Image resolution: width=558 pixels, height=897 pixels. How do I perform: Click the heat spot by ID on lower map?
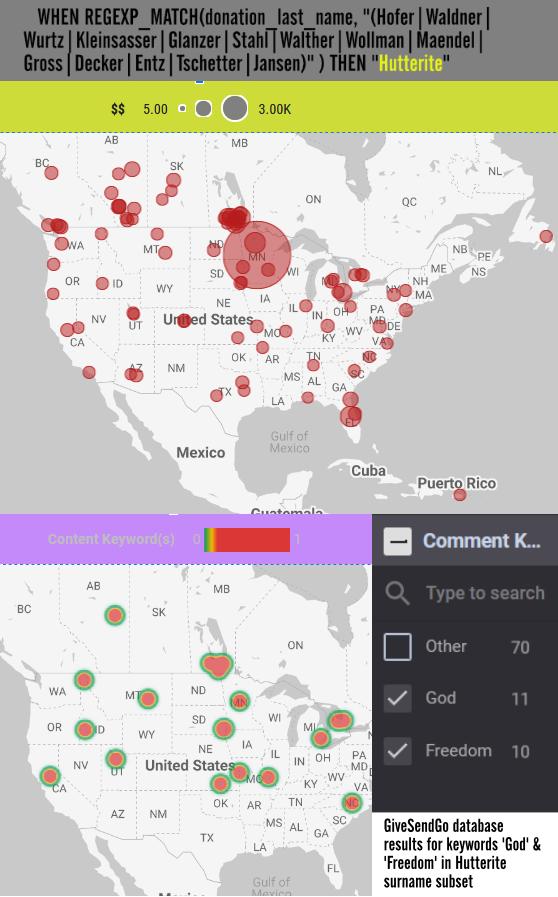(85, 729)
